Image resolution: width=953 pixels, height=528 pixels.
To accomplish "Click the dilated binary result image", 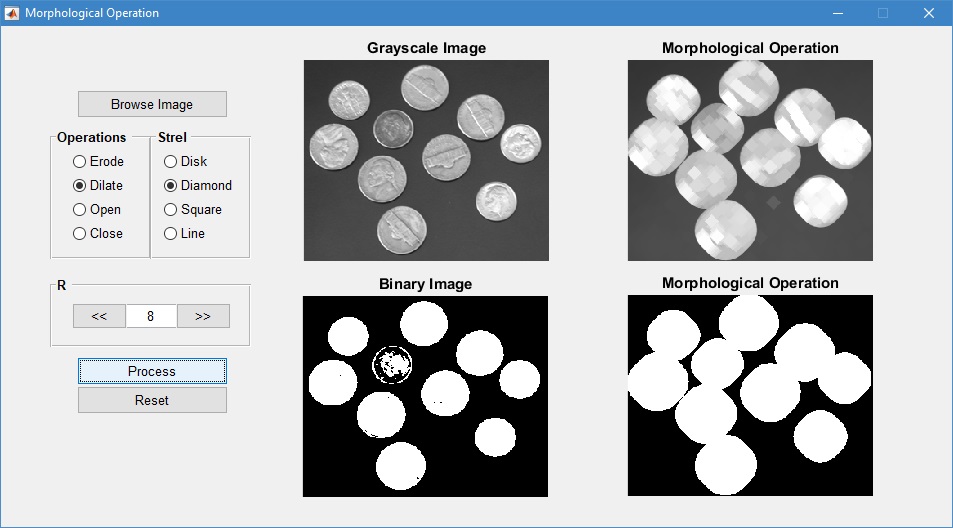I will (x=750, y=396).
